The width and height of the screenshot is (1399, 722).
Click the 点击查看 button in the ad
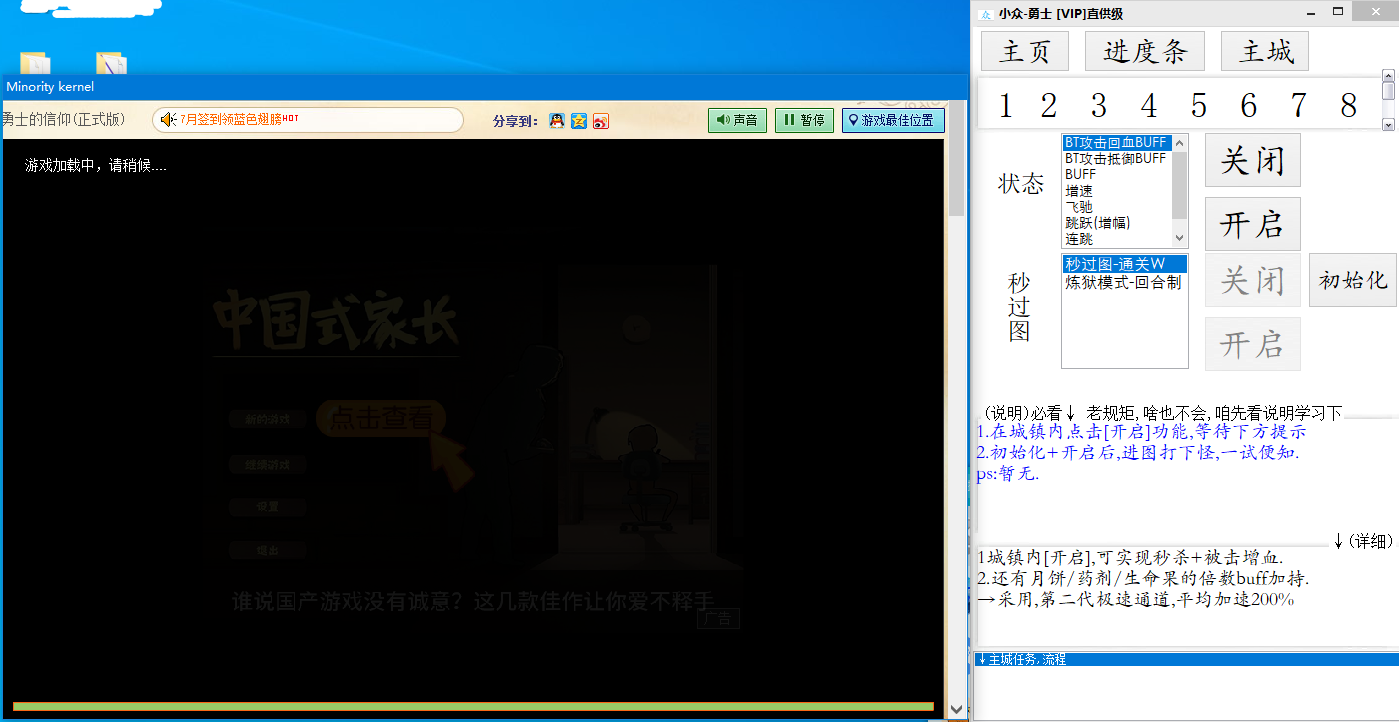tap(381, 418)
